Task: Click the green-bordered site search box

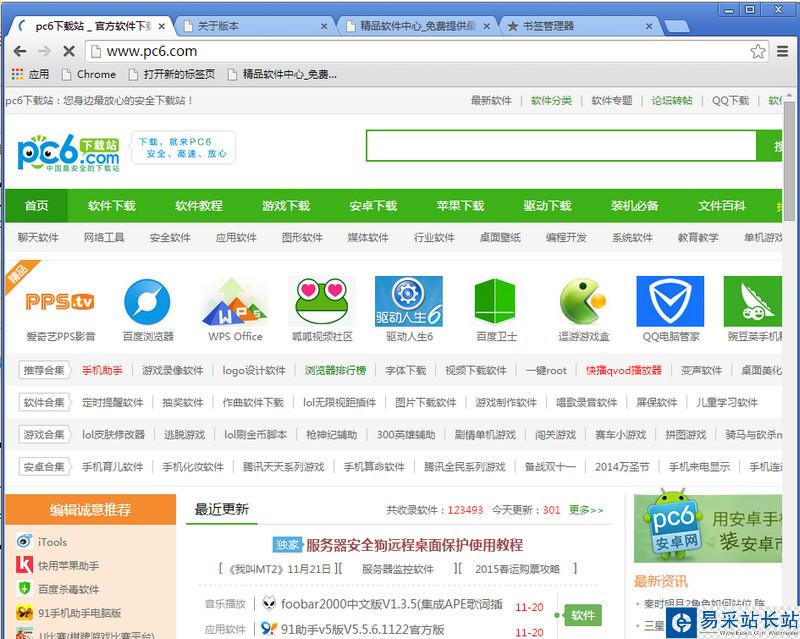Action: 561,145
